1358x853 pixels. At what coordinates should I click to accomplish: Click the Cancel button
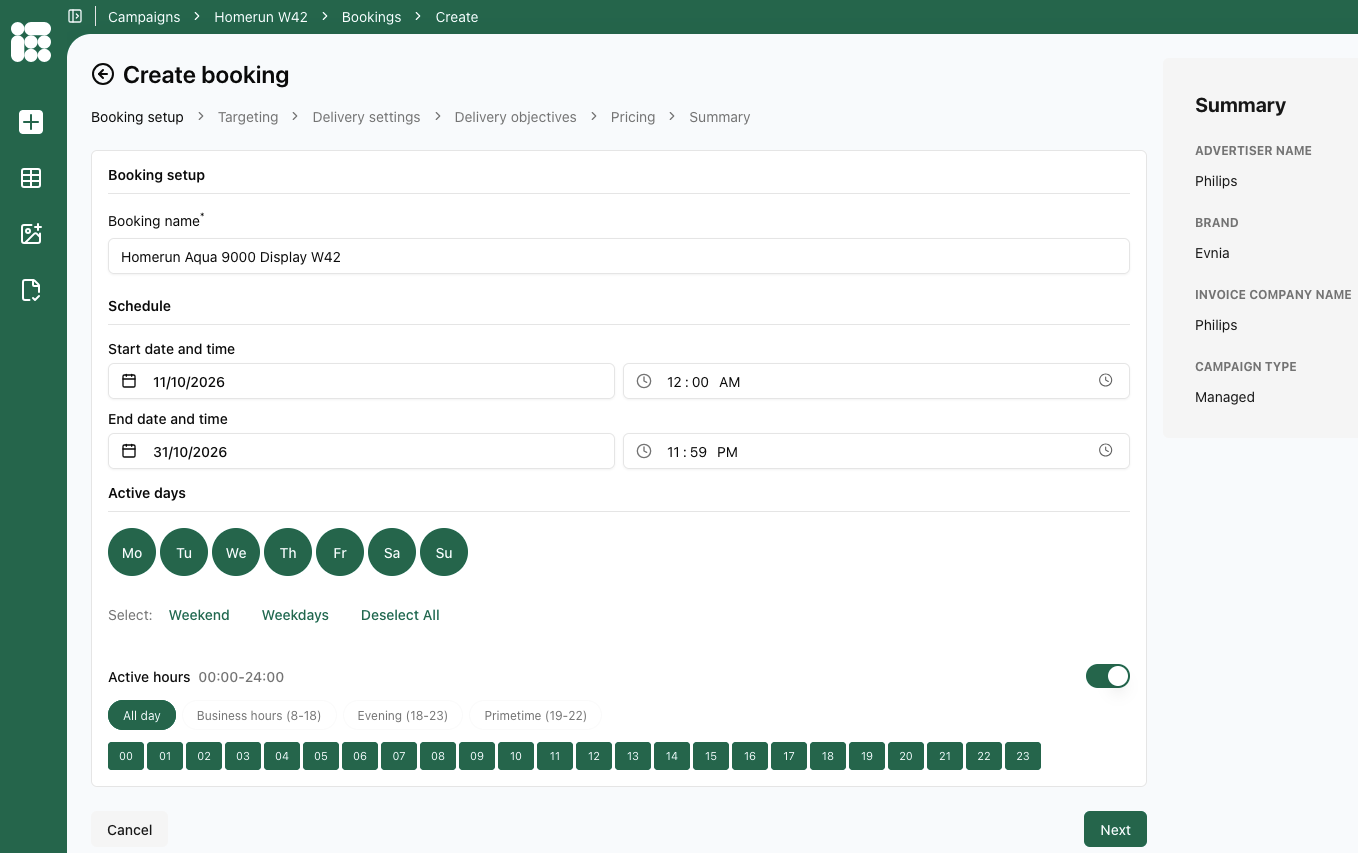[130, 829]
